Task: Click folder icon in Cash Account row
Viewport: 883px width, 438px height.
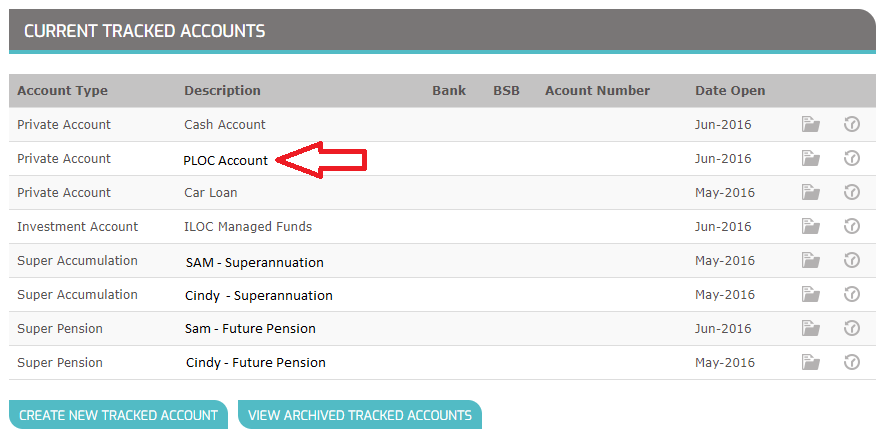Action: click(810, 124)
